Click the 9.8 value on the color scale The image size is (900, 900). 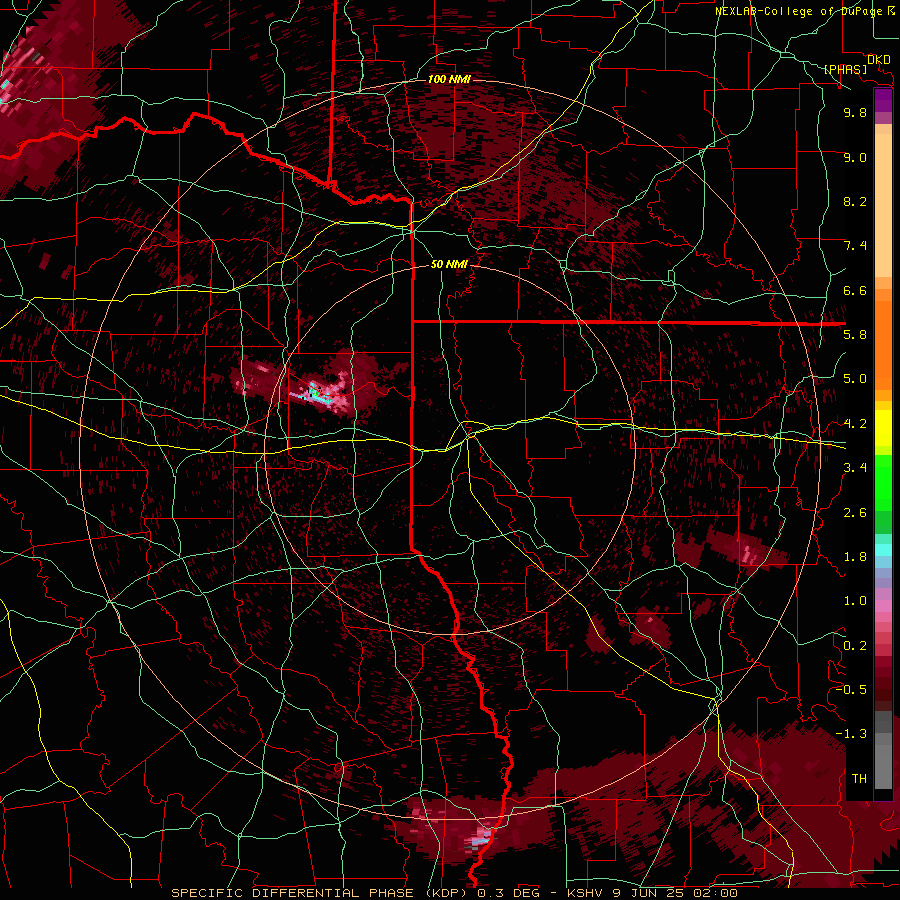click(855, 112)
